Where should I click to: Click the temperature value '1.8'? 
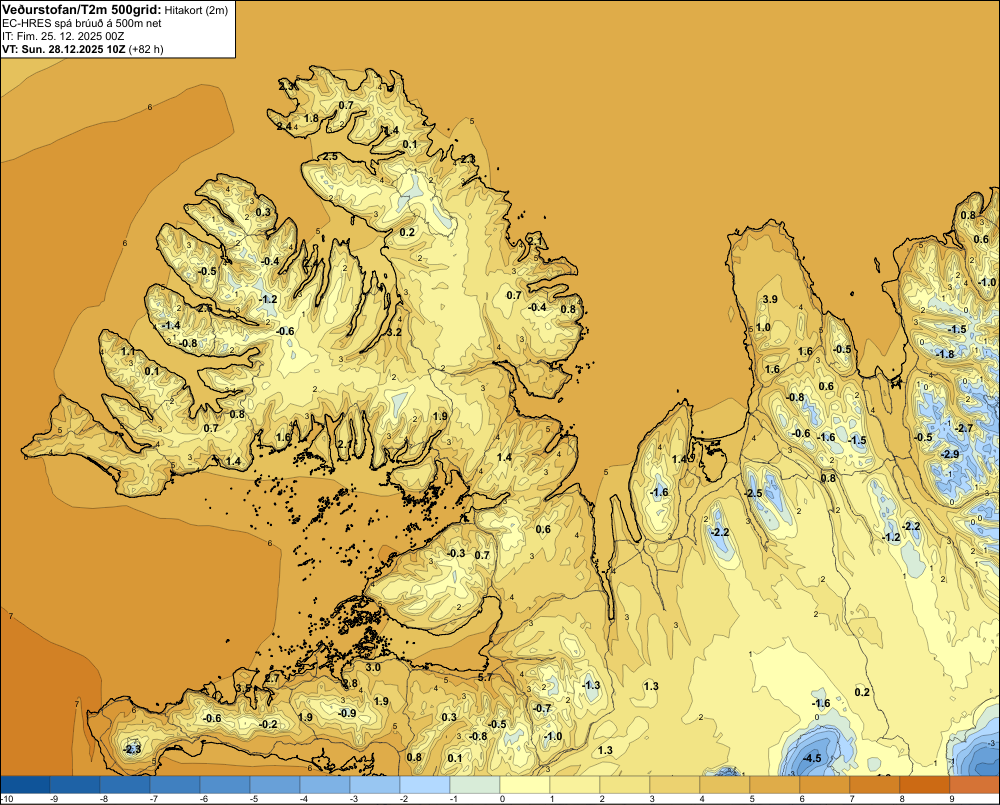coord(311,118)
